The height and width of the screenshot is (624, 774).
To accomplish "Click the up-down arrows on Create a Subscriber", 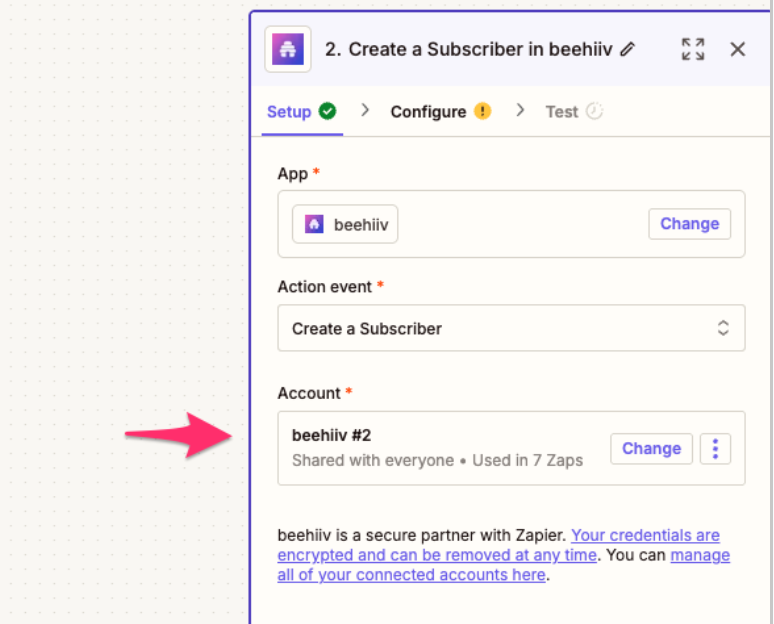I will click(723, 328).
